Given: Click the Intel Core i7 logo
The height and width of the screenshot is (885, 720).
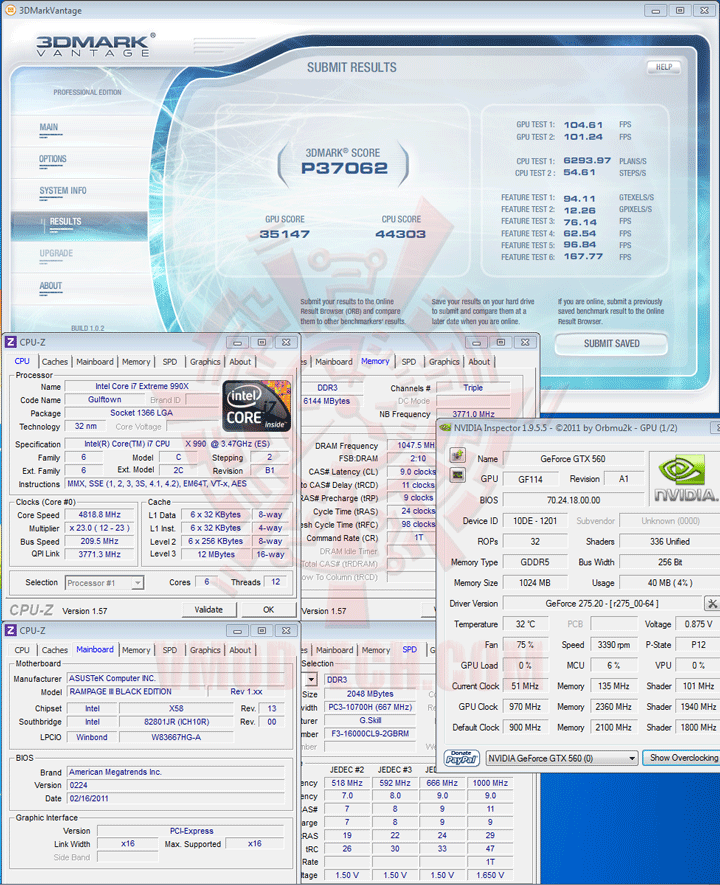Looking at the screenshot, I should coord(257,406).
